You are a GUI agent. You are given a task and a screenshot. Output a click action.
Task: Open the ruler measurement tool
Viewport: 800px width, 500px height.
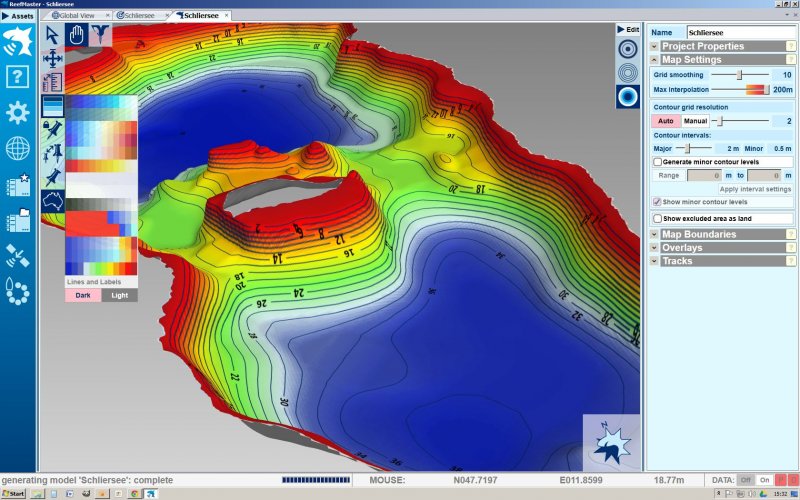click(53, 82)
